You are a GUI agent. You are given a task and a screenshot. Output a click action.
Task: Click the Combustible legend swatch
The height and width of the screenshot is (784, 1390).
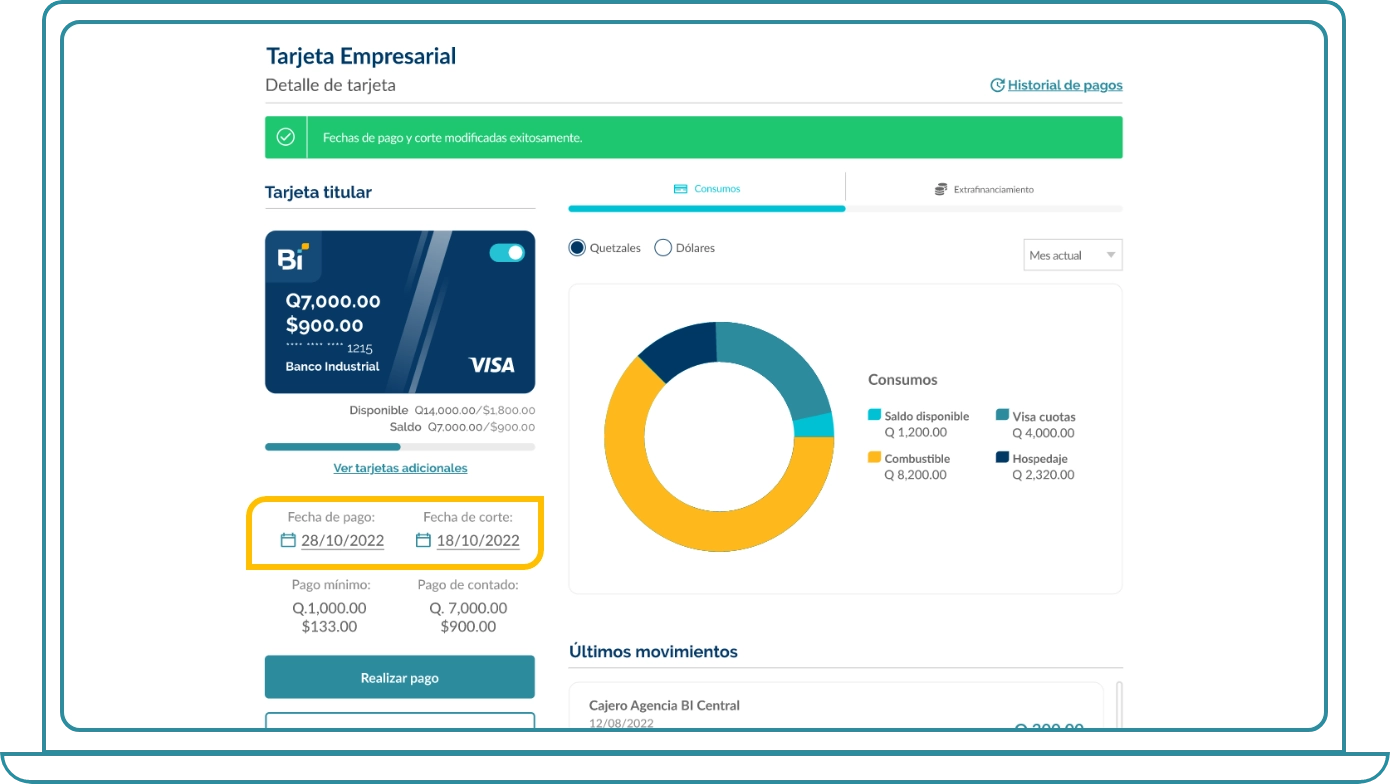(x=875, y=457)
